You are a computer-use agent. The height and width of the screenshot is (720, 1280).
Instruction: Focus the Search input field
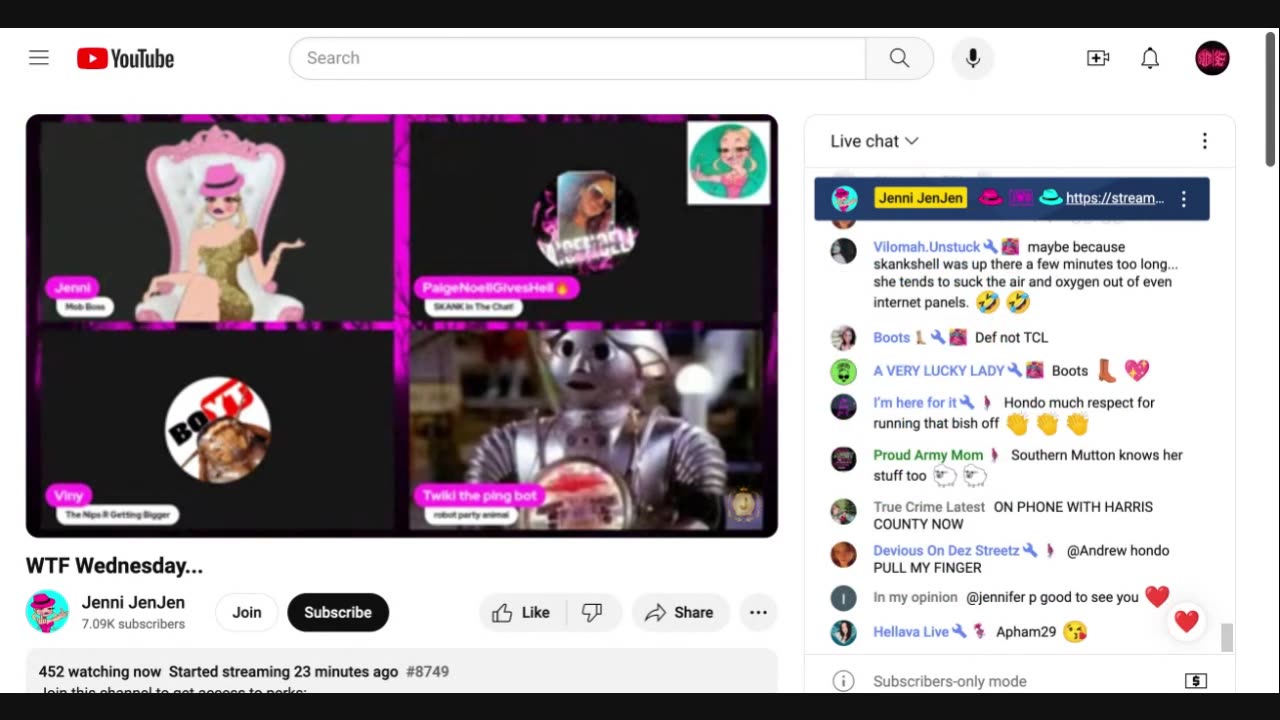point(577,58)
